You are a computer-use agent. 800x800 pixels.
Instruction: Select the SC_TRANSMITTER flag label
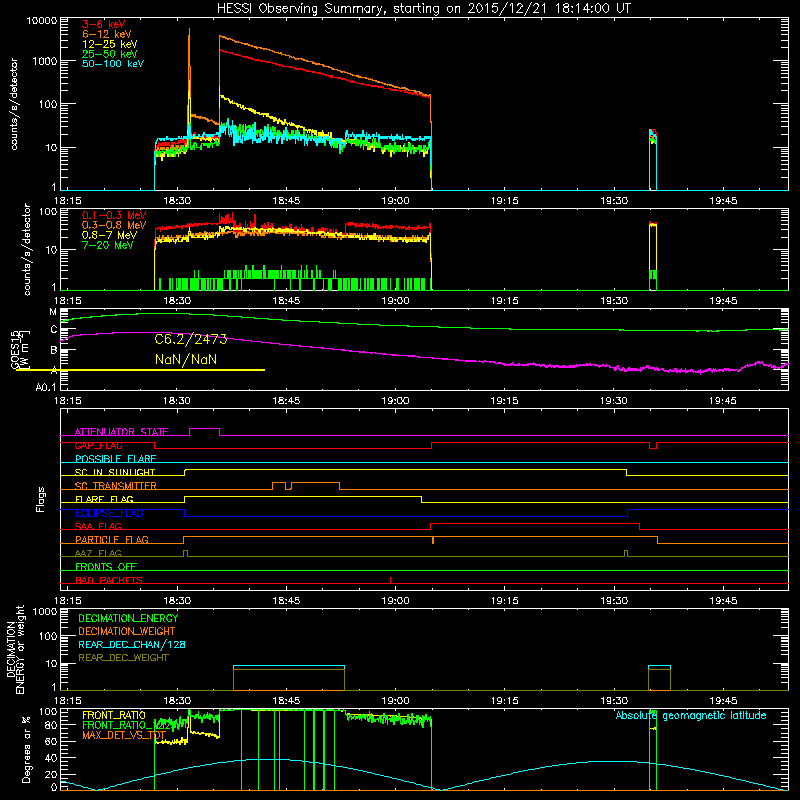[115, 486]
